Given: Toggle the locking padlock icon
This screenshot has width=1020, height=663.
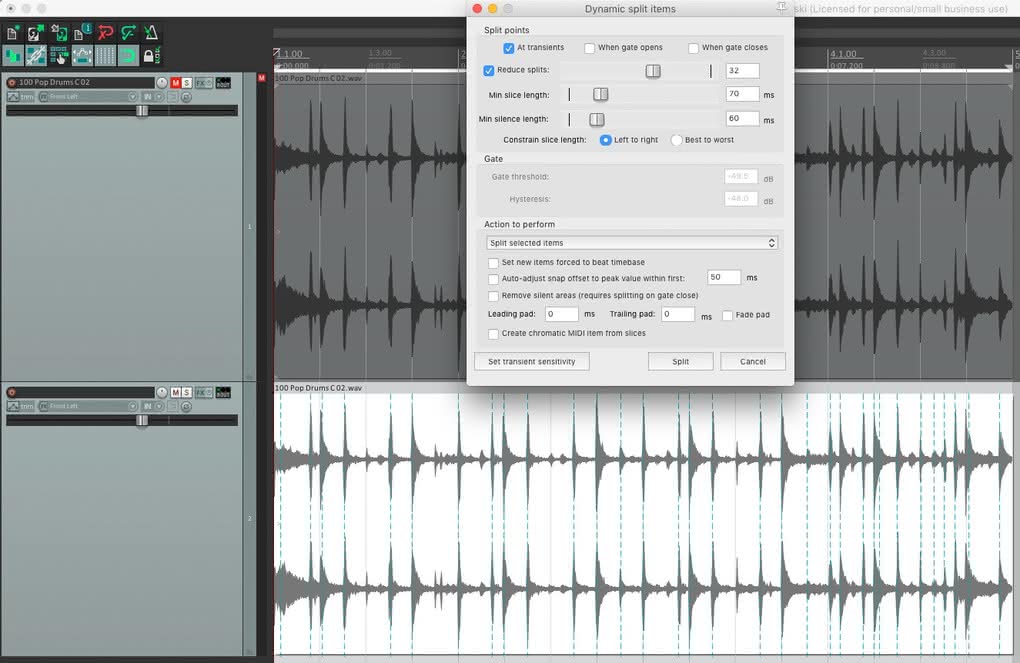Looking at the screenshot, I should pos(151,56).
